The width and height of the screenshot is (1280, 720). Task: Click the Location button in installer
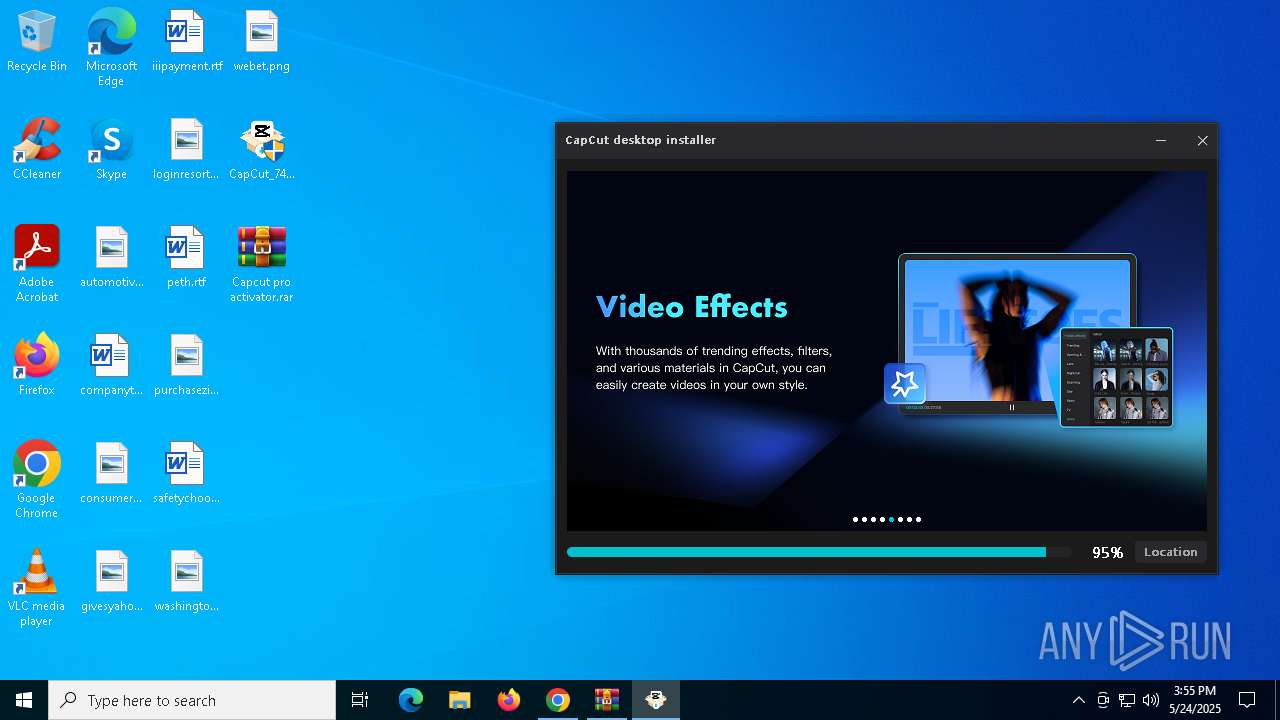(x=1170, y=552)
